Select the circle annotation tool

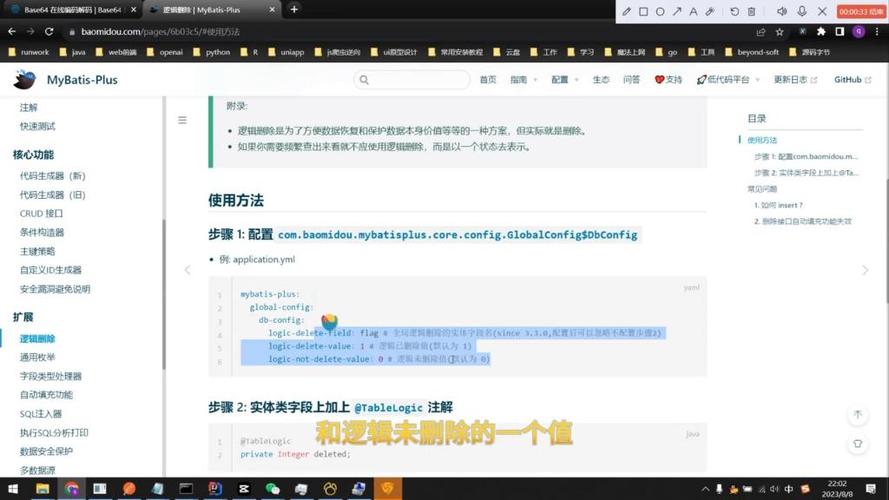[660, 11]
